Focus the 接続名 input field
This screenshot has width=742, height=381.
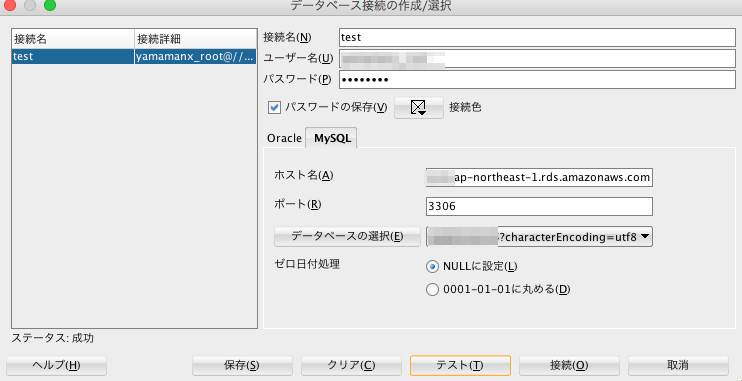coord(537,37)
